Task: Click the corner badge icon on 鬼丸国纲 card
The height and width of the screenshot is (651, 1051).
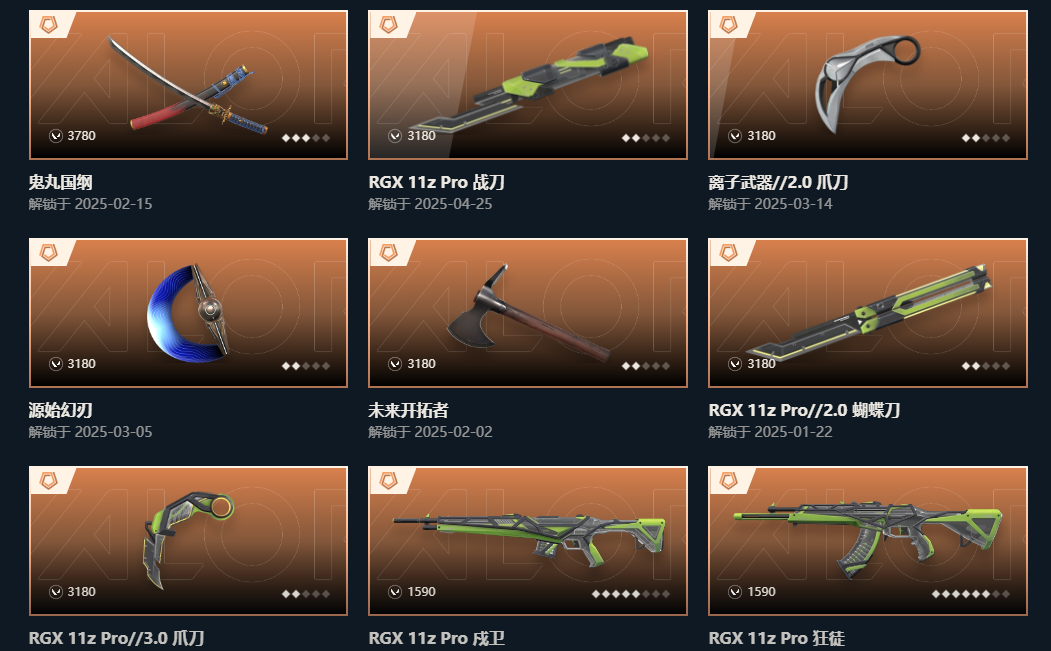Action: tap(48, 25)
